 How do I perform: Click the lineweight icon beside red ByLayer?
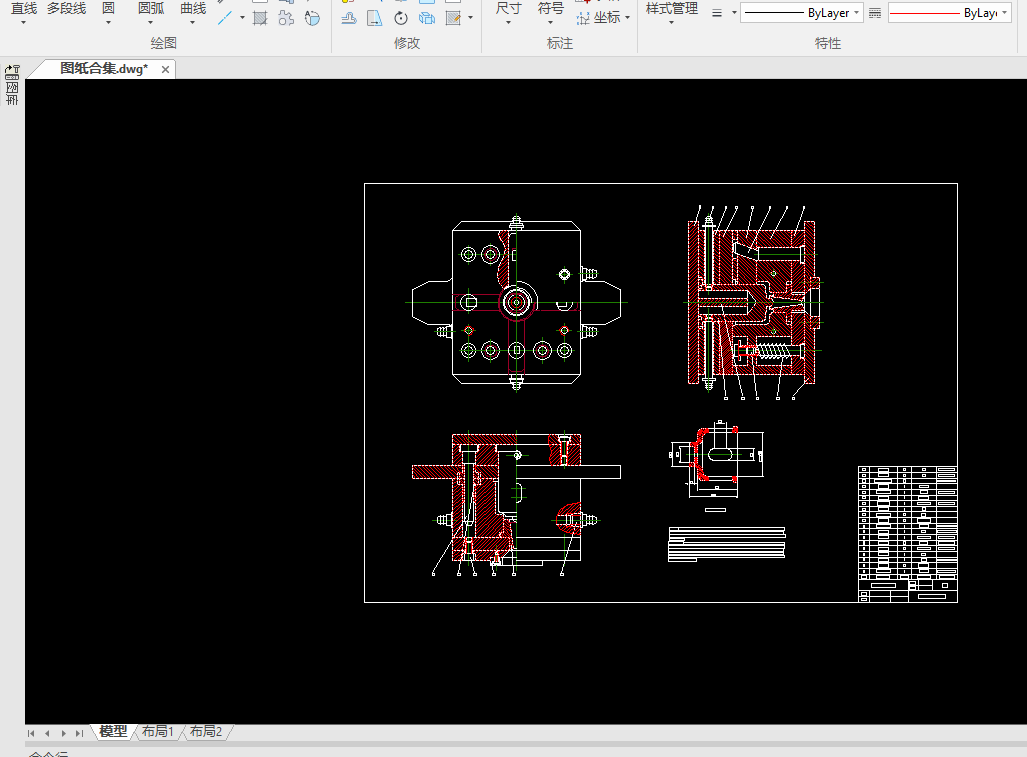pyautogui.click(x=875, y=13)
